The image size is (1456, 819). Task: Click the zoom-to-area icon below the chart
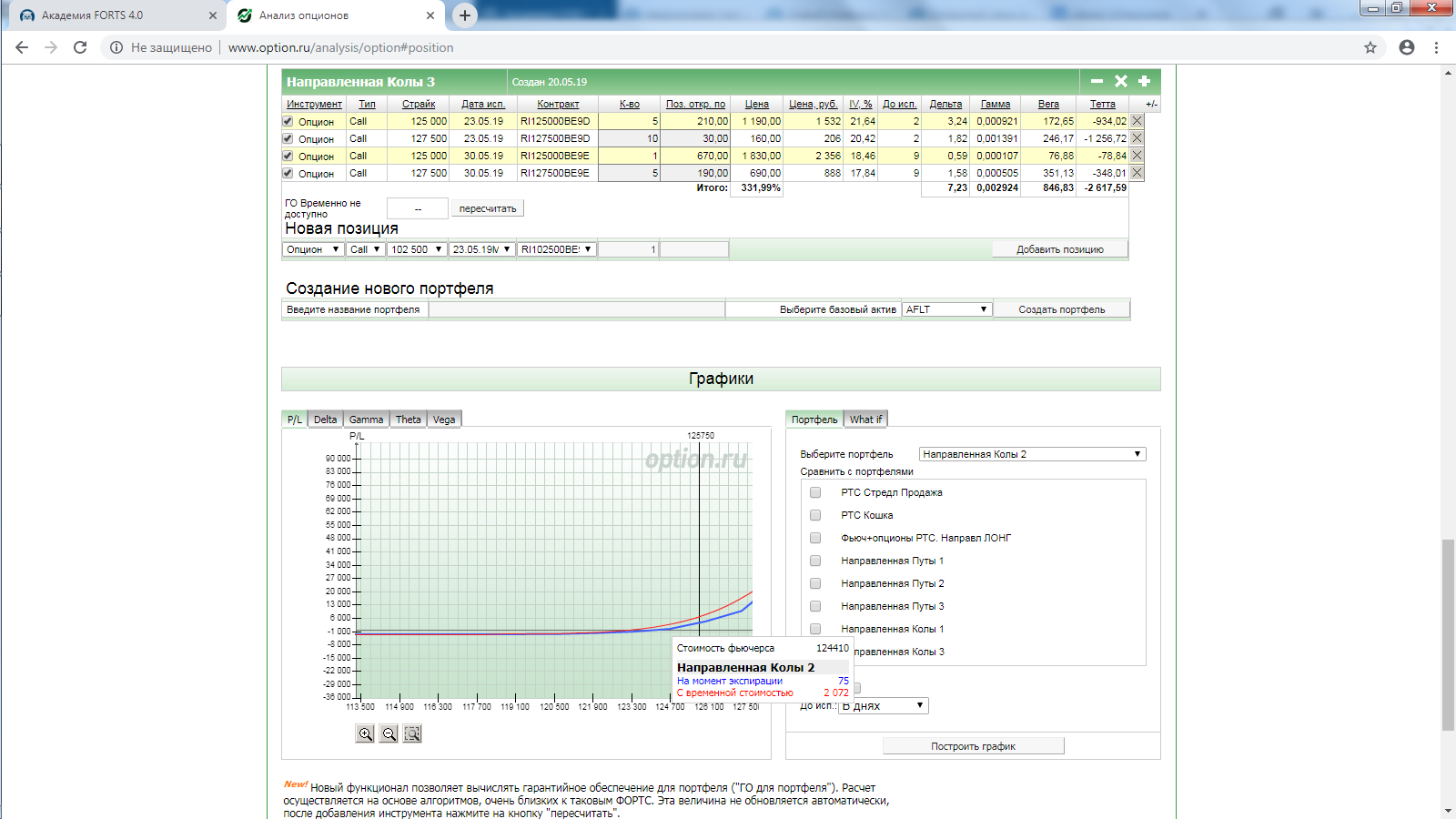pyautogui.click(x=412, y=733)
